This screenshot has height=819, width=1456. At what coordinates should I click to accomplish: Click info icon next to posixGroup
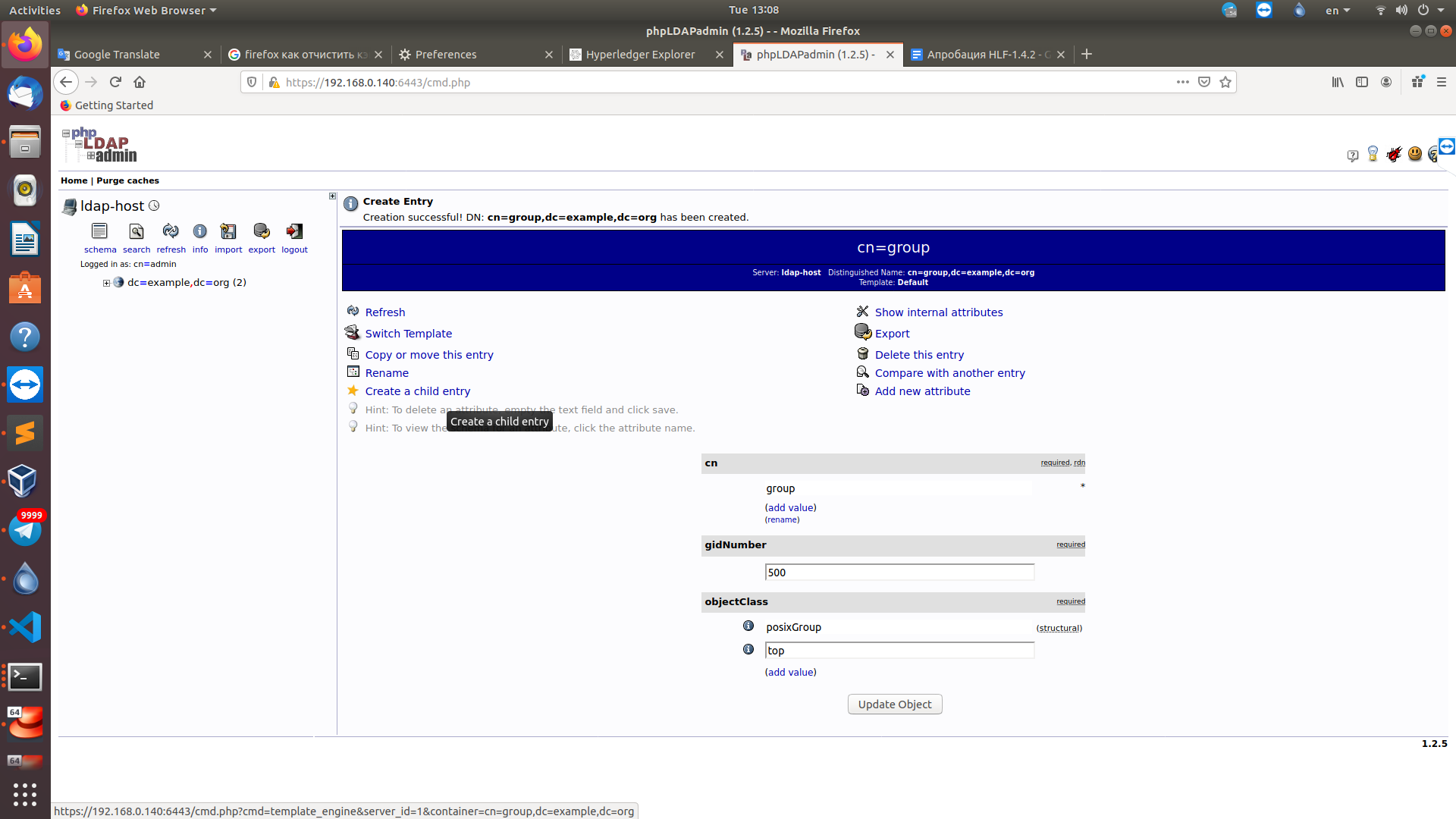coord(748,626)
